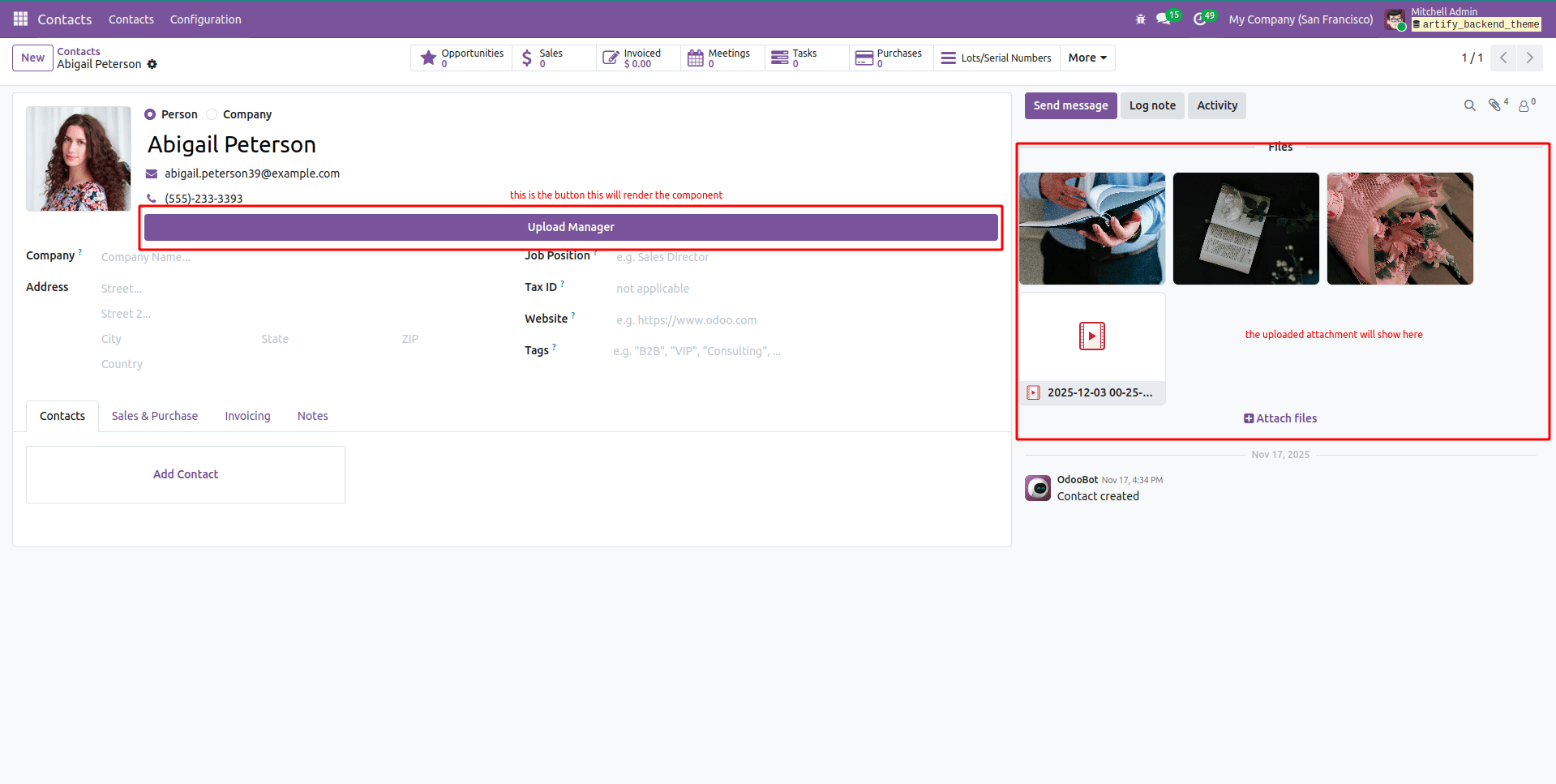Click the Attach files link
The image size is (1556, 784).
(x=1280, y=418)
